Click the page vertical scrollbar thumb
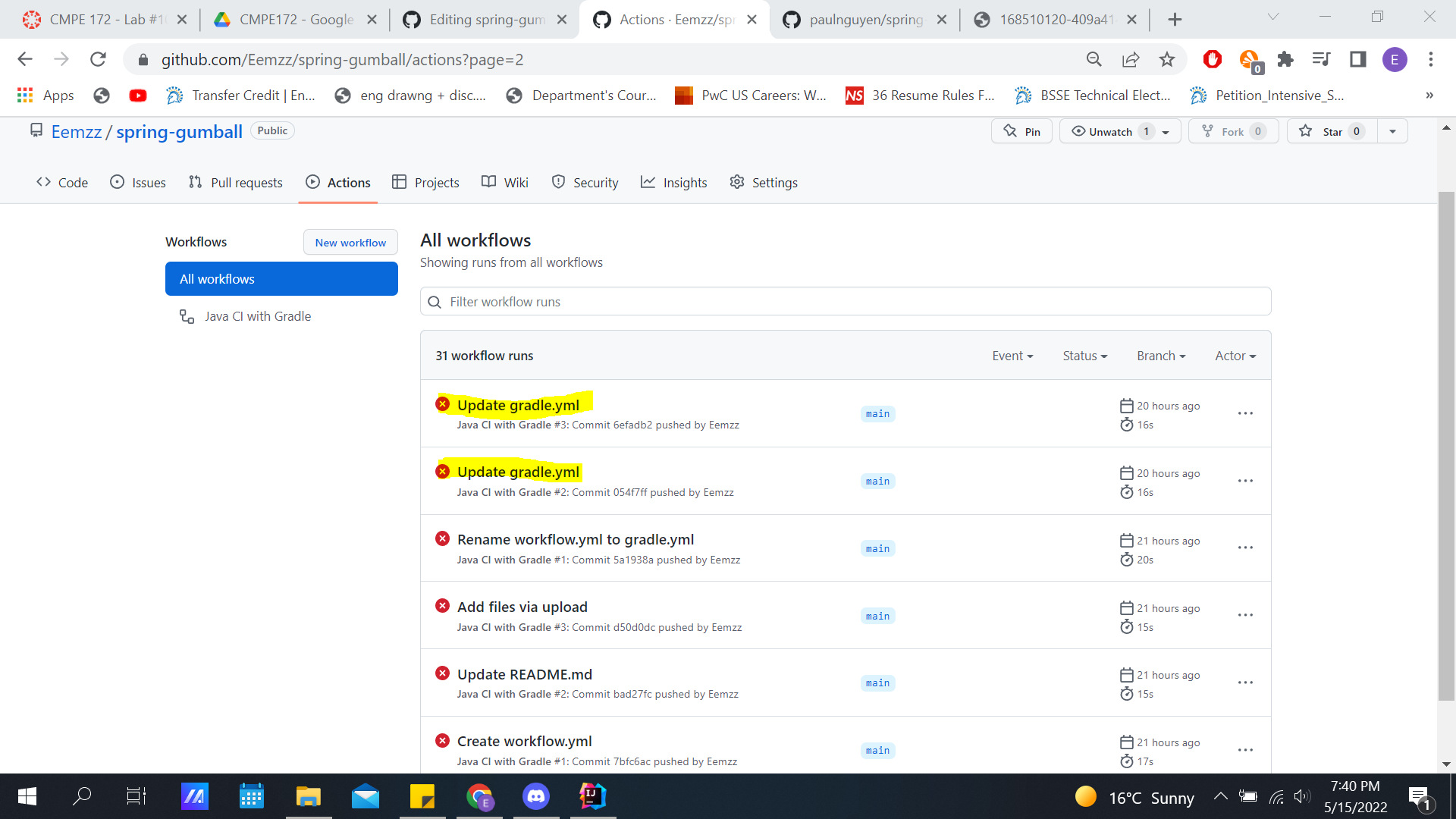Viewport: 1456px width, 819px height. pyautogui.click(x=1445, y=447)
